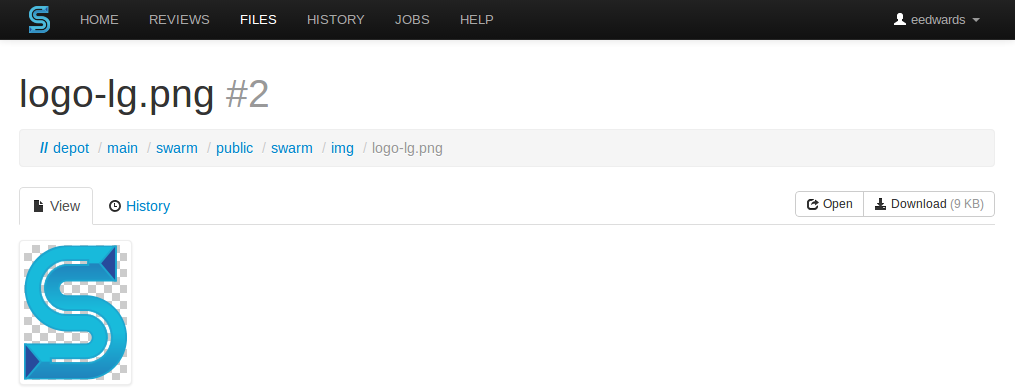
Task: Click the Download (9 KB) button
Action: (x=929, y=204)
